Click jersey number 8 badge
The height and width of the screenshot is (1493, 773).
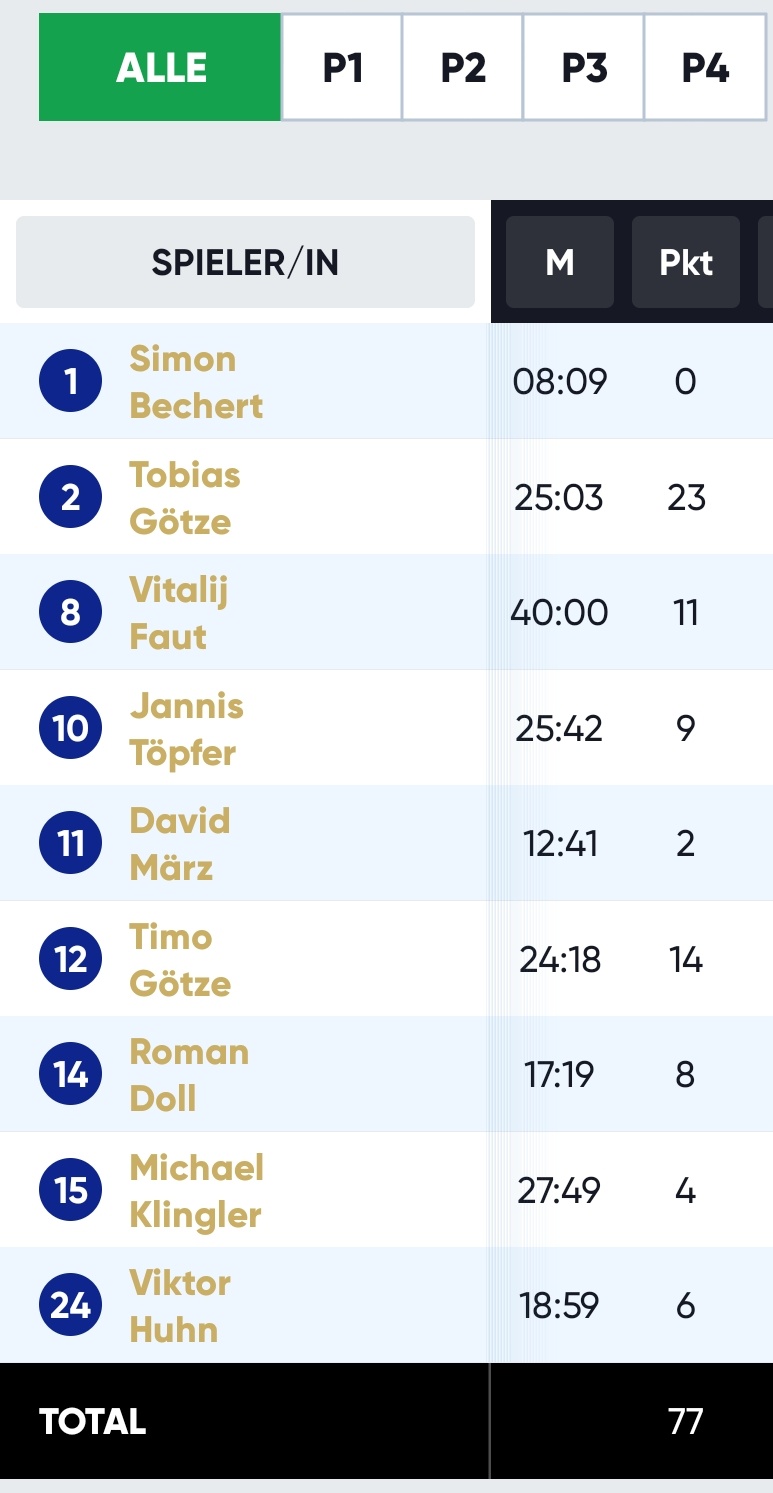[70, 612]
